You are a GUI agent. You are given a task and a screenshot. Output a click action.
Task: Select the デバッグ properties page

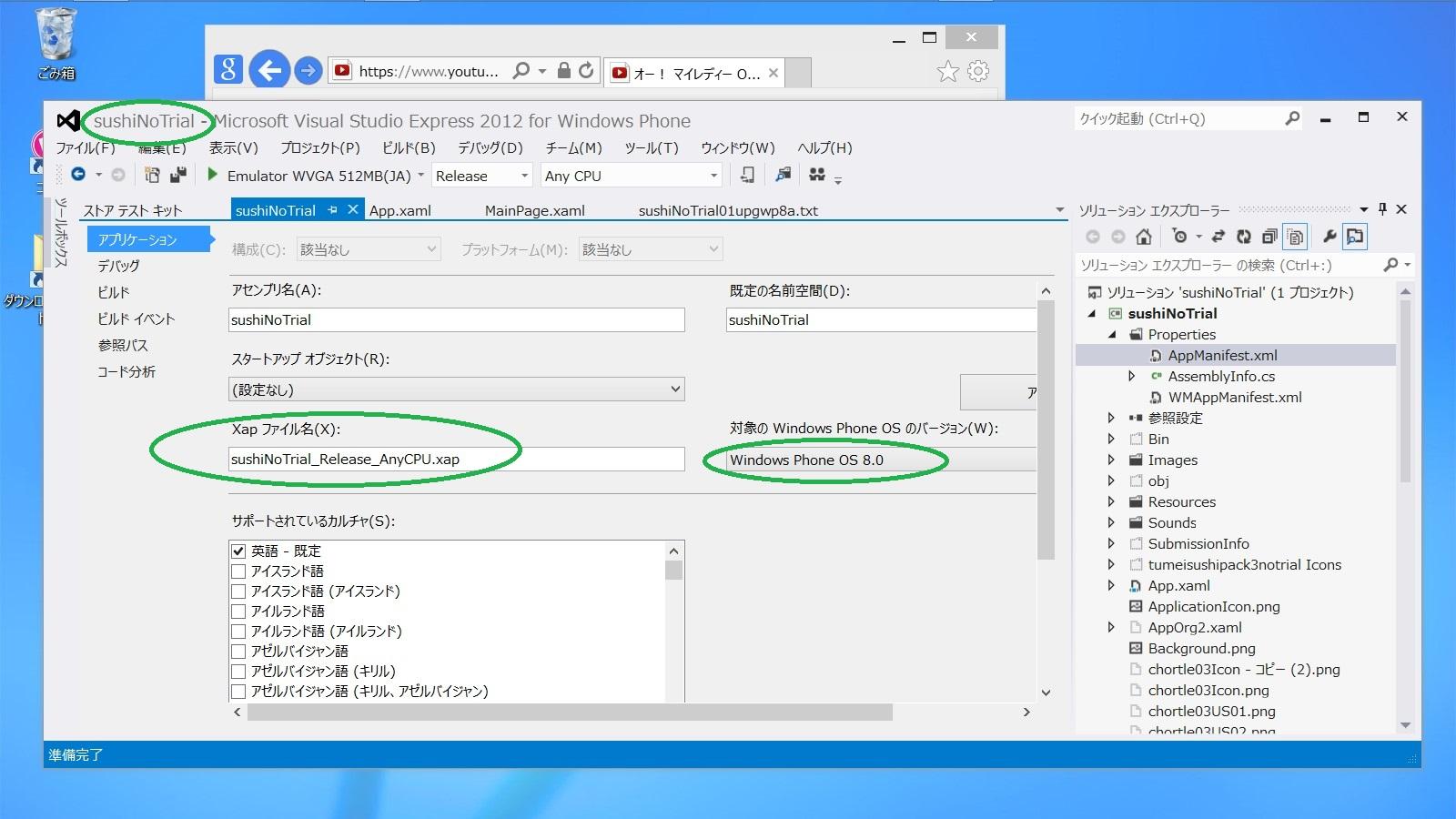pos(119,266)
